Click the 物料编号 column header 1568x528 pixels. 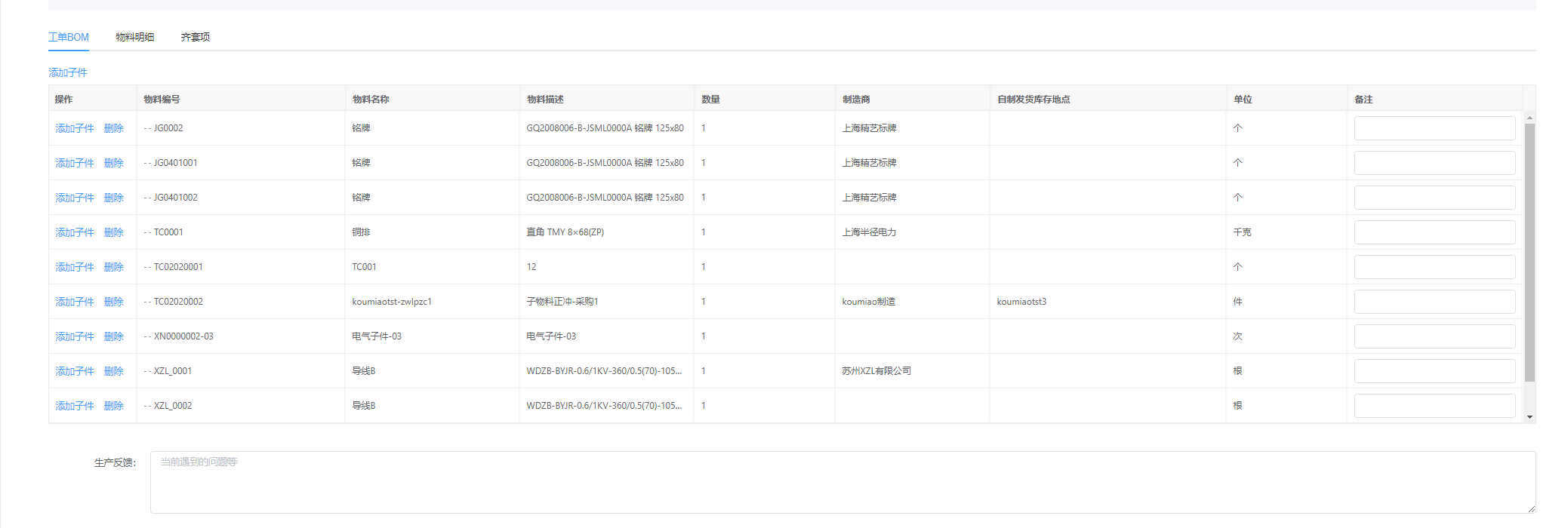coord(162,100)
